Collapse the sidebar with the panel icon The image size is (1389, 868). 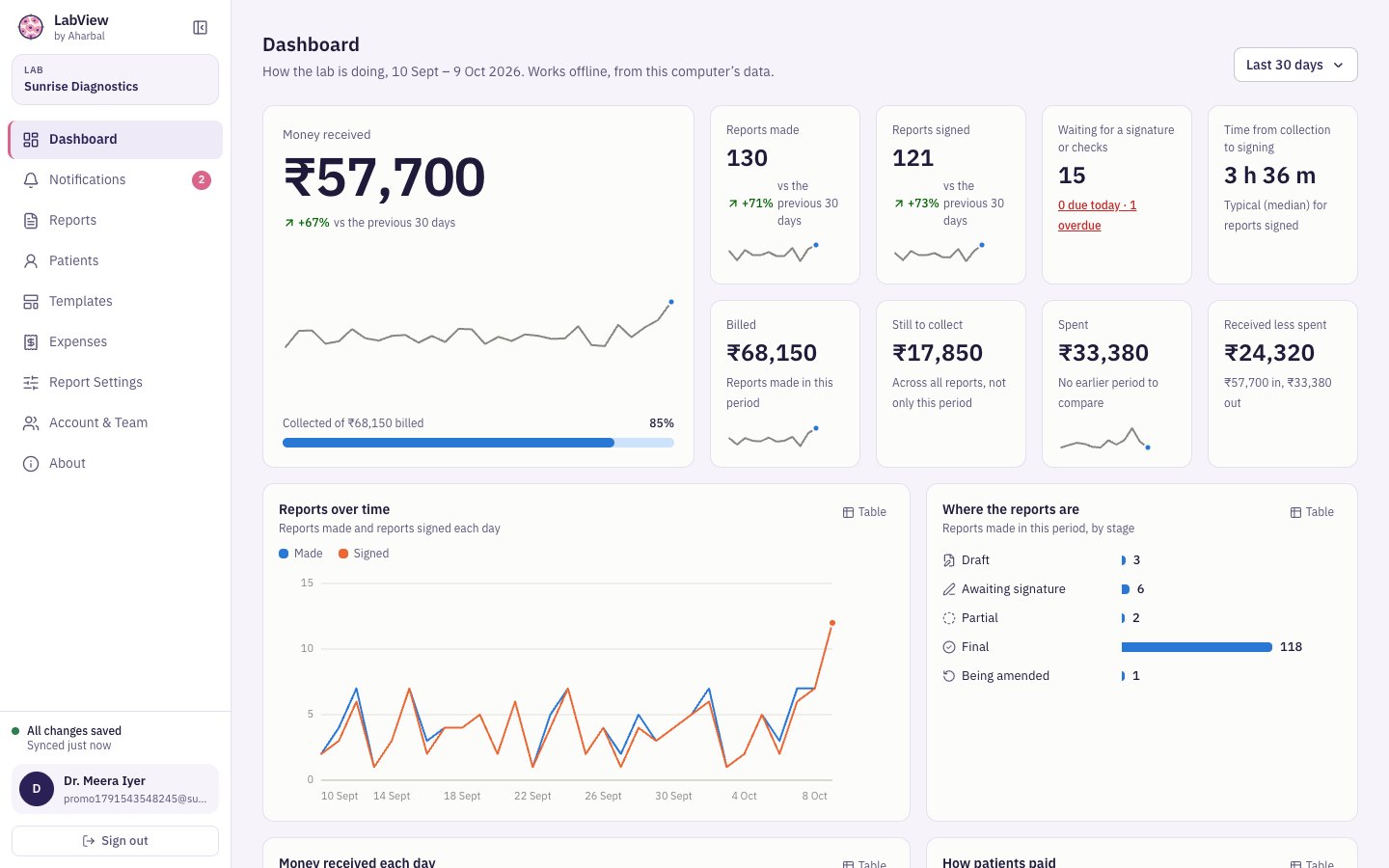[200, 28]
